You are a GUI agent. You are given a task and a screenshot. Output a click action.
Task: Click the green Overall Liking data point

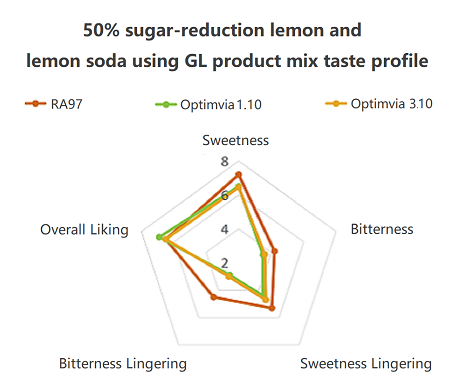159,237
